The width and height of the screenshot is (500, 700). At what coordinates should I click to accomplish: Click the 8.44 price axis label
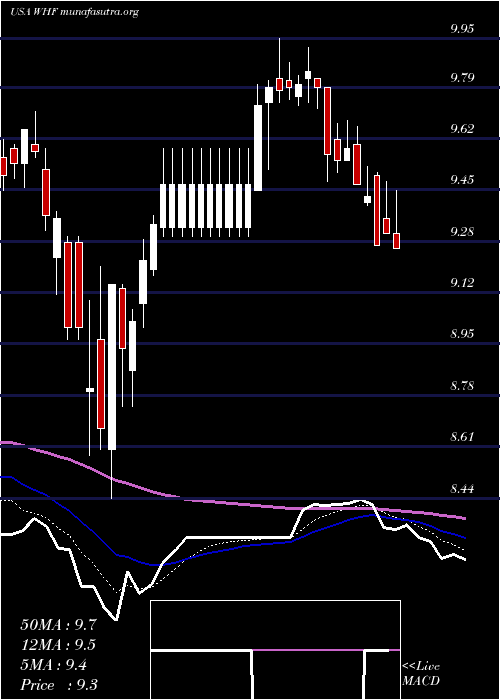tap(462, 489)
